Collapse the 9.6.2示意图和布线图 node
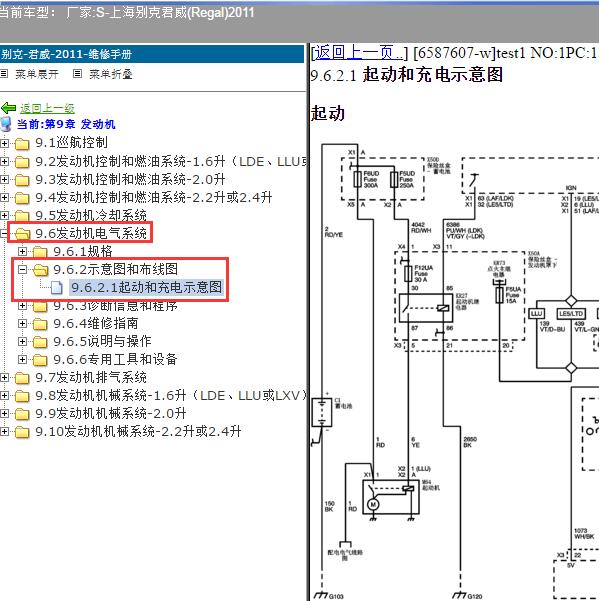This screenshot has height=601, width=599. click(x=23, y=269)
